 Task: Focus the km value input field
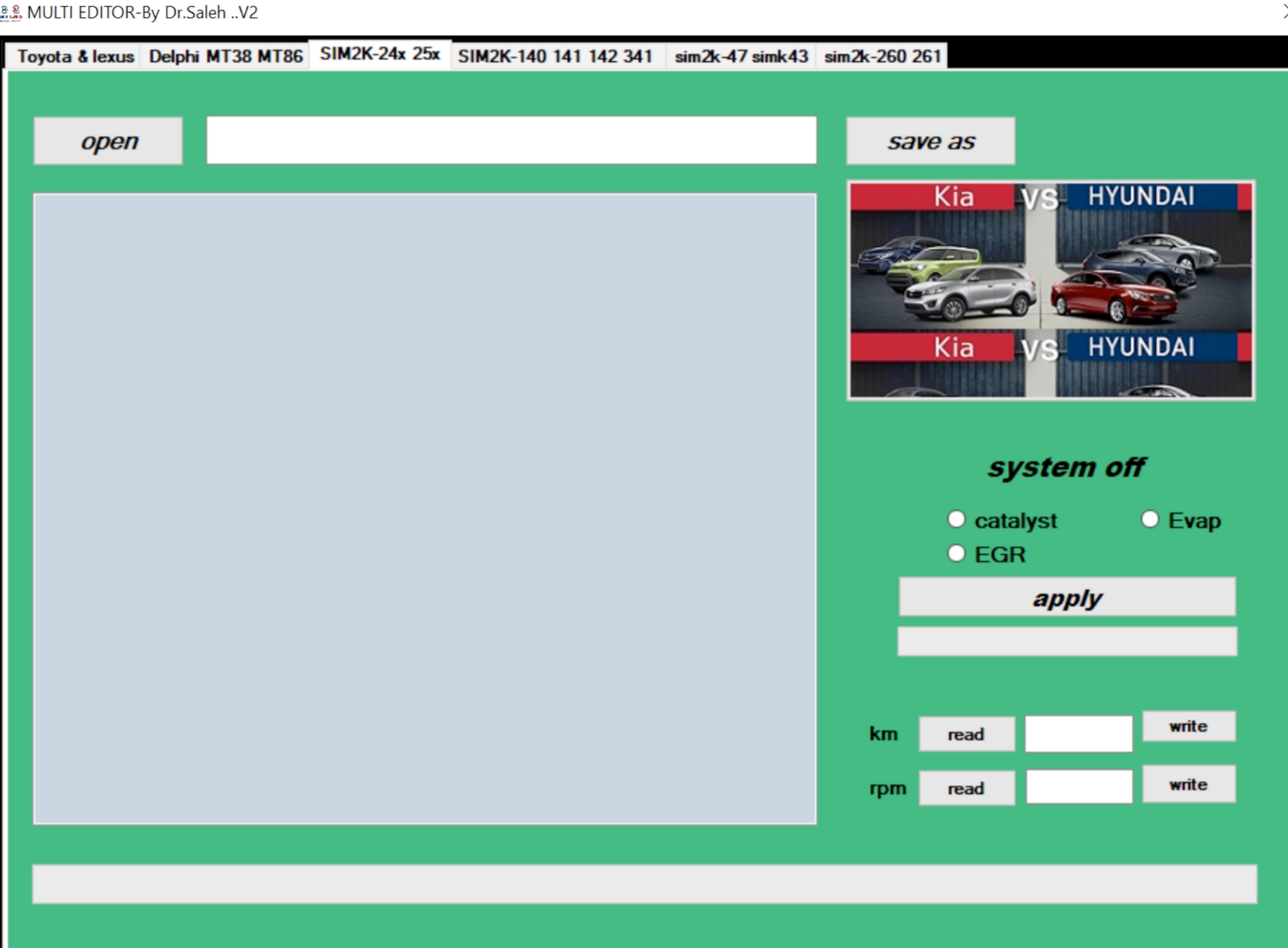click(x=1078, y=734)
